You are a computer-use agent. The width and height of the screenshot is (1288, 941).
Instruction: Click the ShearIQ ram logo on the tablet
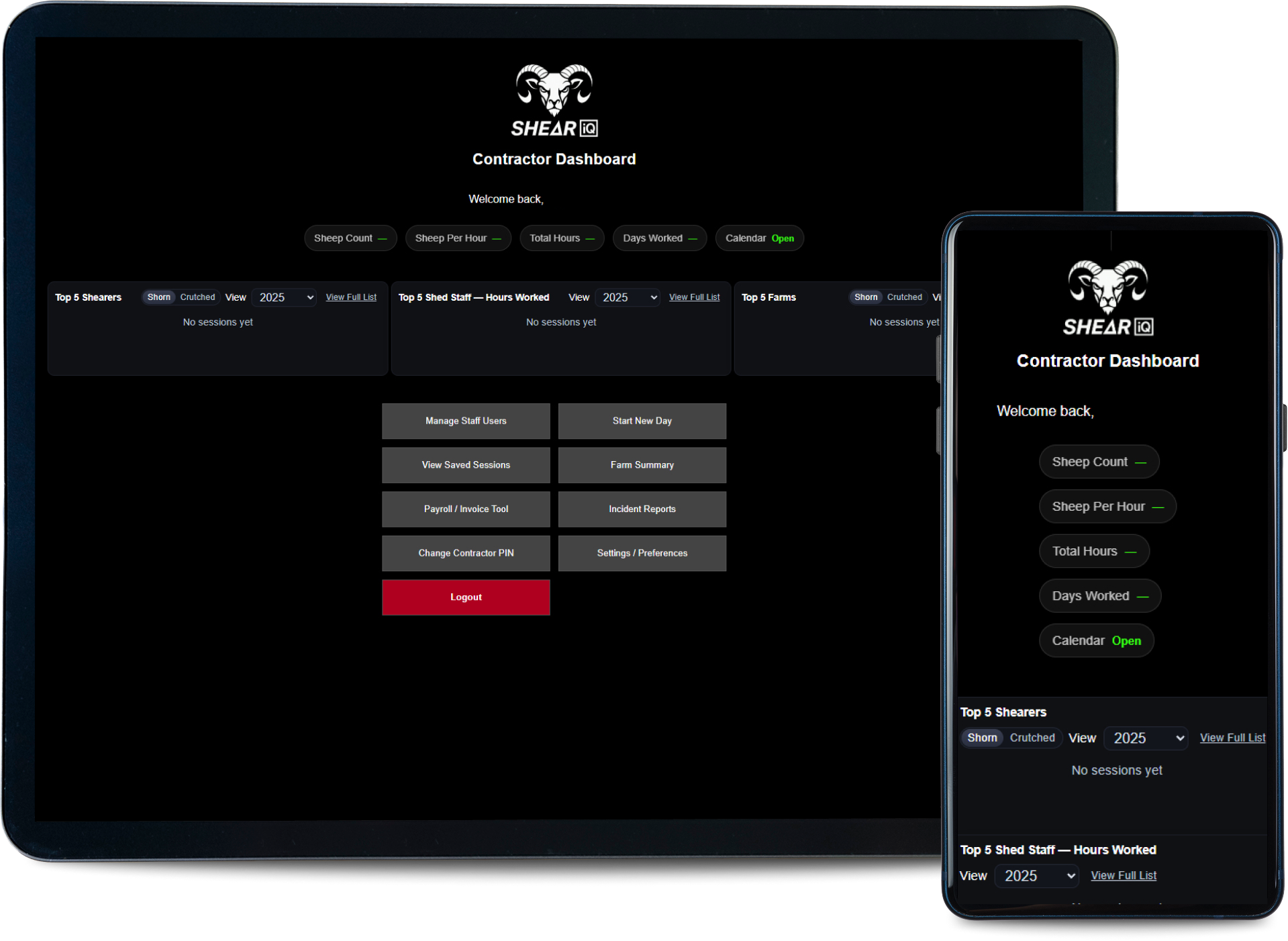click(x=554, y=101)
